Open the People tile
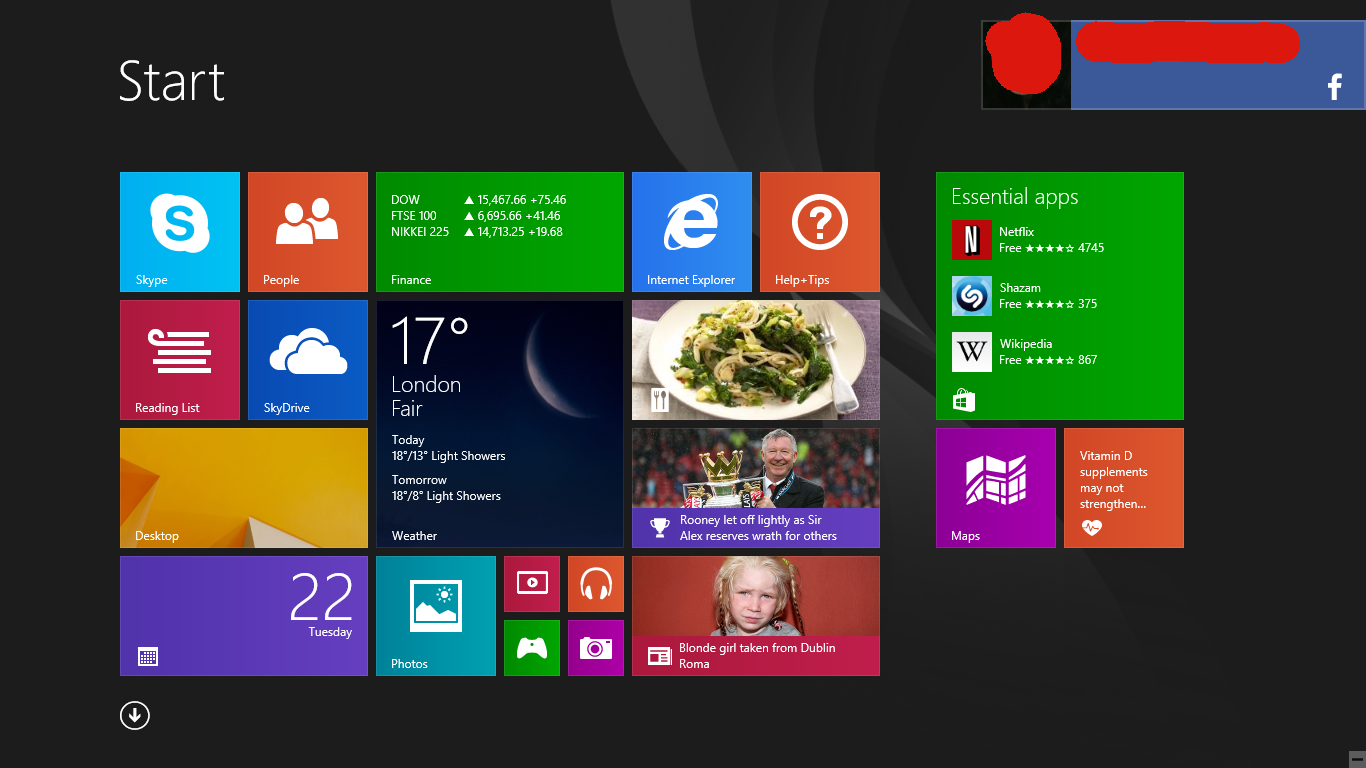 click(308, 232)
